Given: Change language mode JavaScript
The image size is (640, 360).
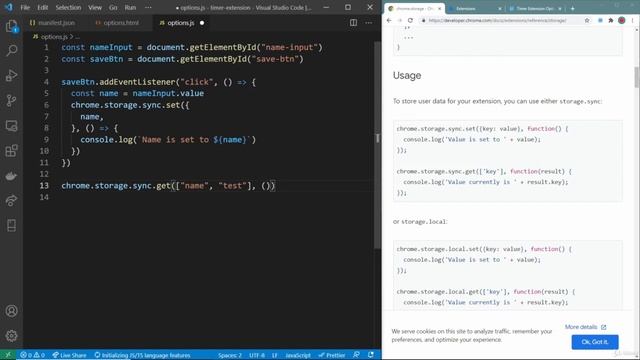Looking at the screenshot, I should click(298, 355).
